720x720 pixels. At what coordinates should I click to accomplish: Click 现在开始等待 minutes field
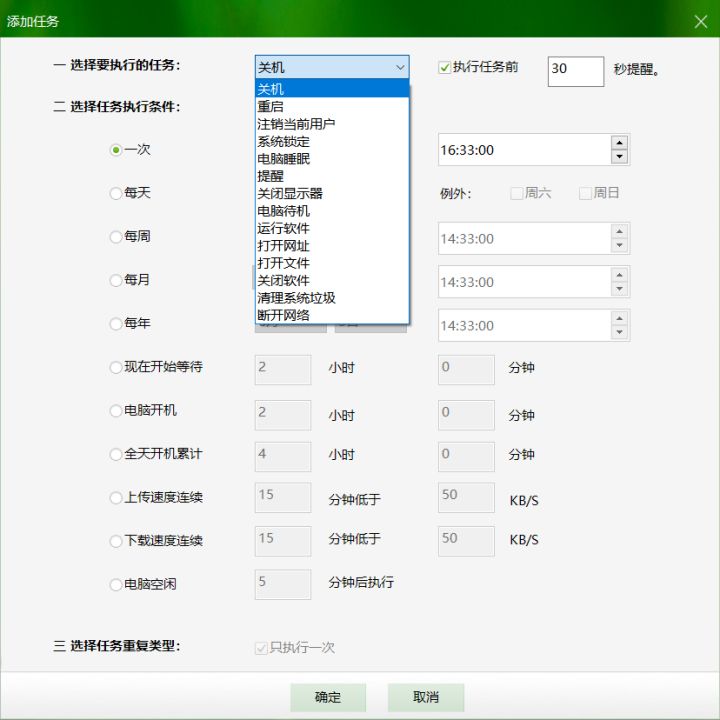coord(467,370)
